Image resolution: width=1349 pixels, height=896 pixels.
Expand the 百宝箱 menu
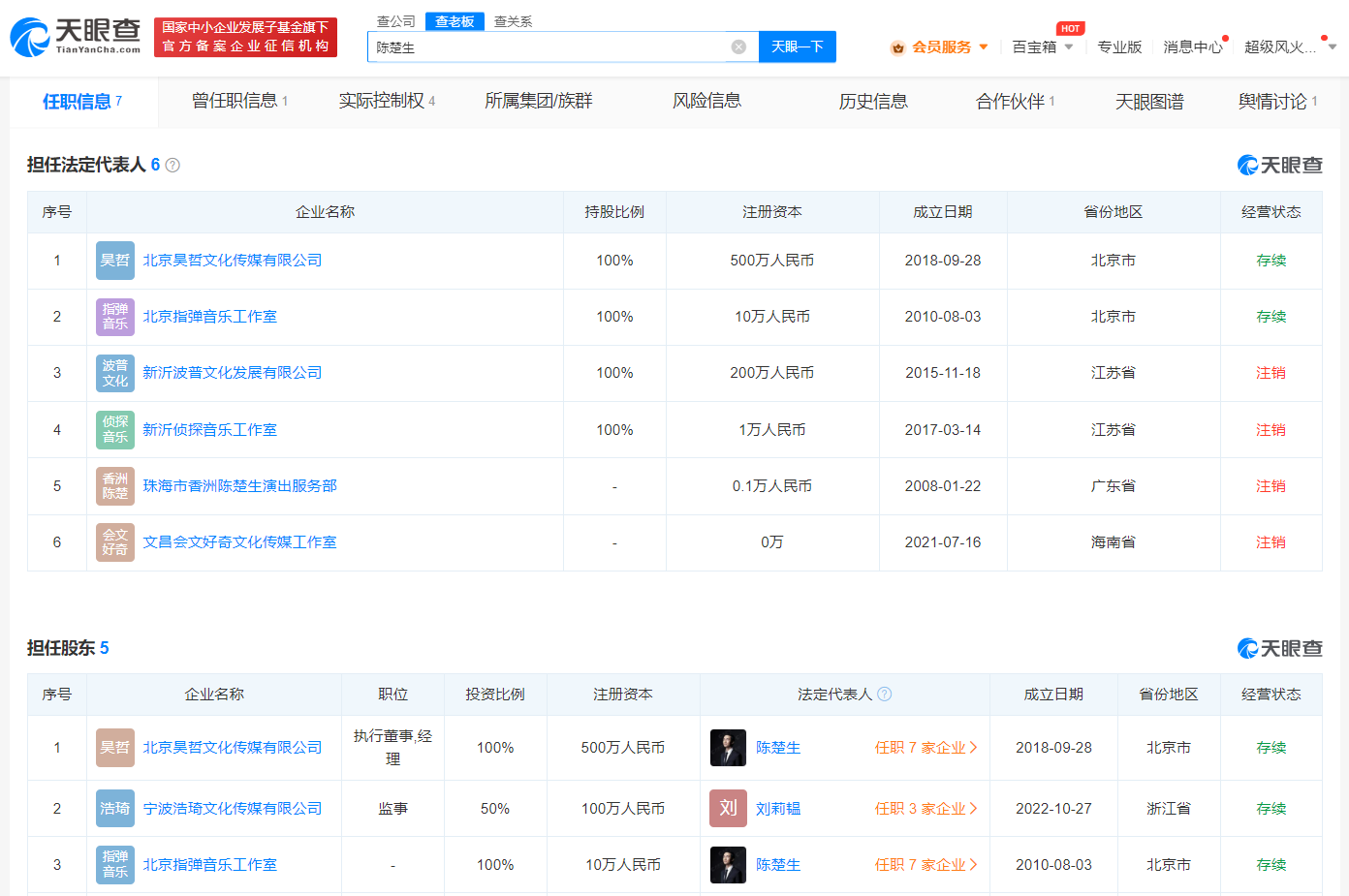click(x=1043, y=47)
